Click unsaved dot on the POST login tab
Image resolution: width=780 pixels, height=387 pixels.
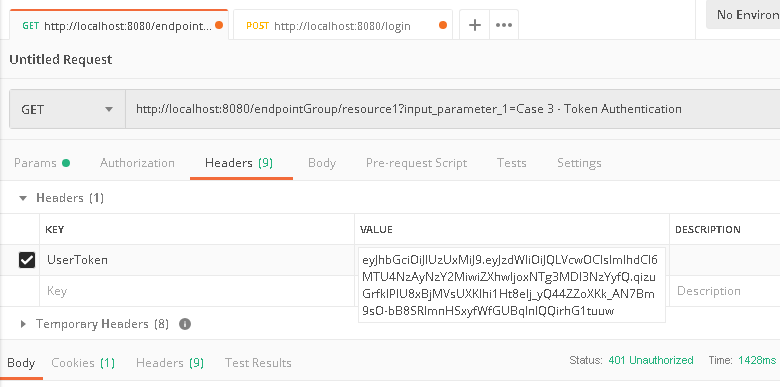click(443, 25)
